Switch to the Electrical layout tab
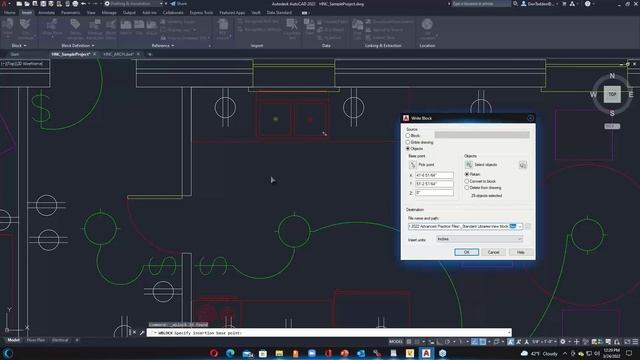 [x=60, y=340]
